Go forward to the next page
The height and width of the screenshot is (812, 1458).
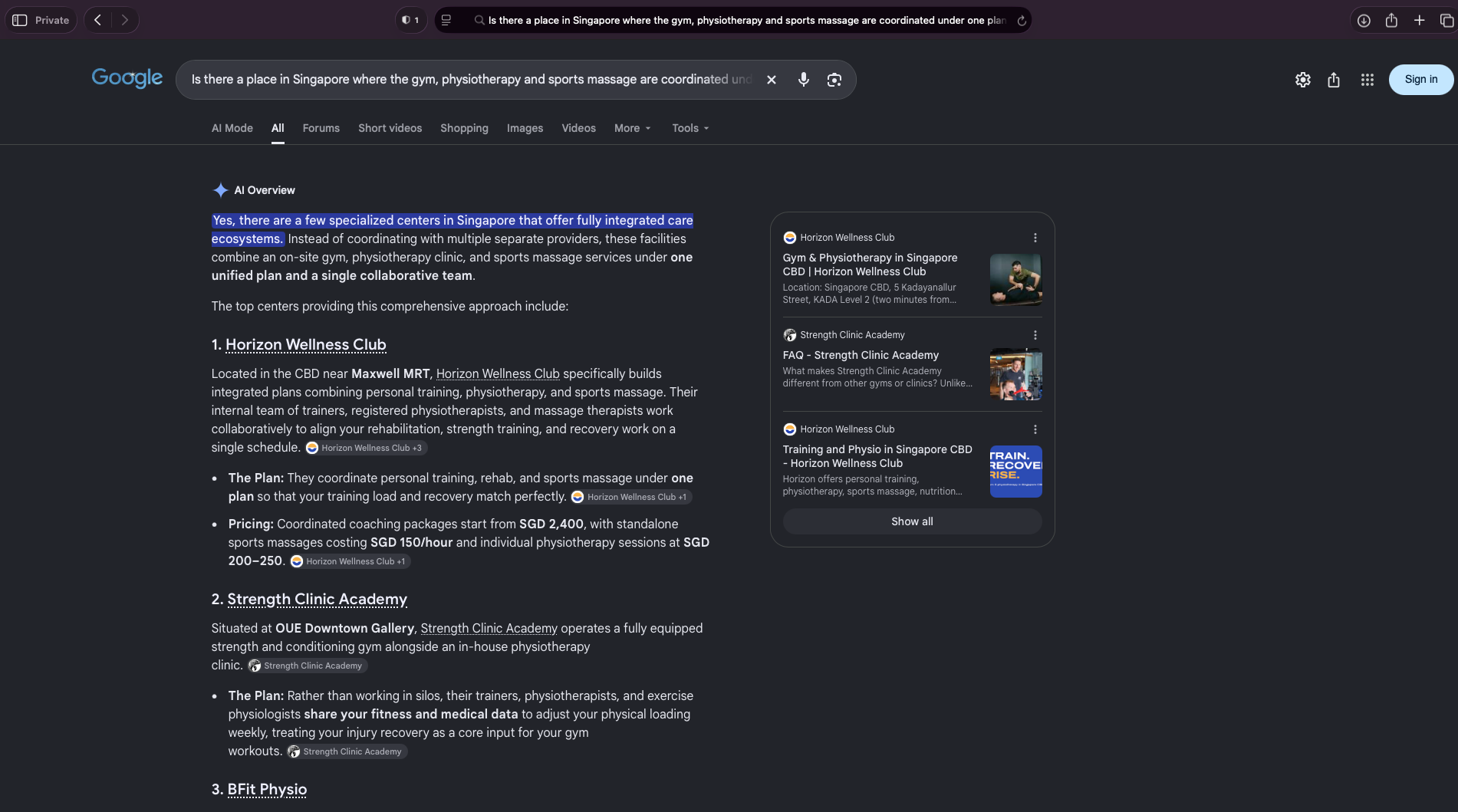click(125, 20)
